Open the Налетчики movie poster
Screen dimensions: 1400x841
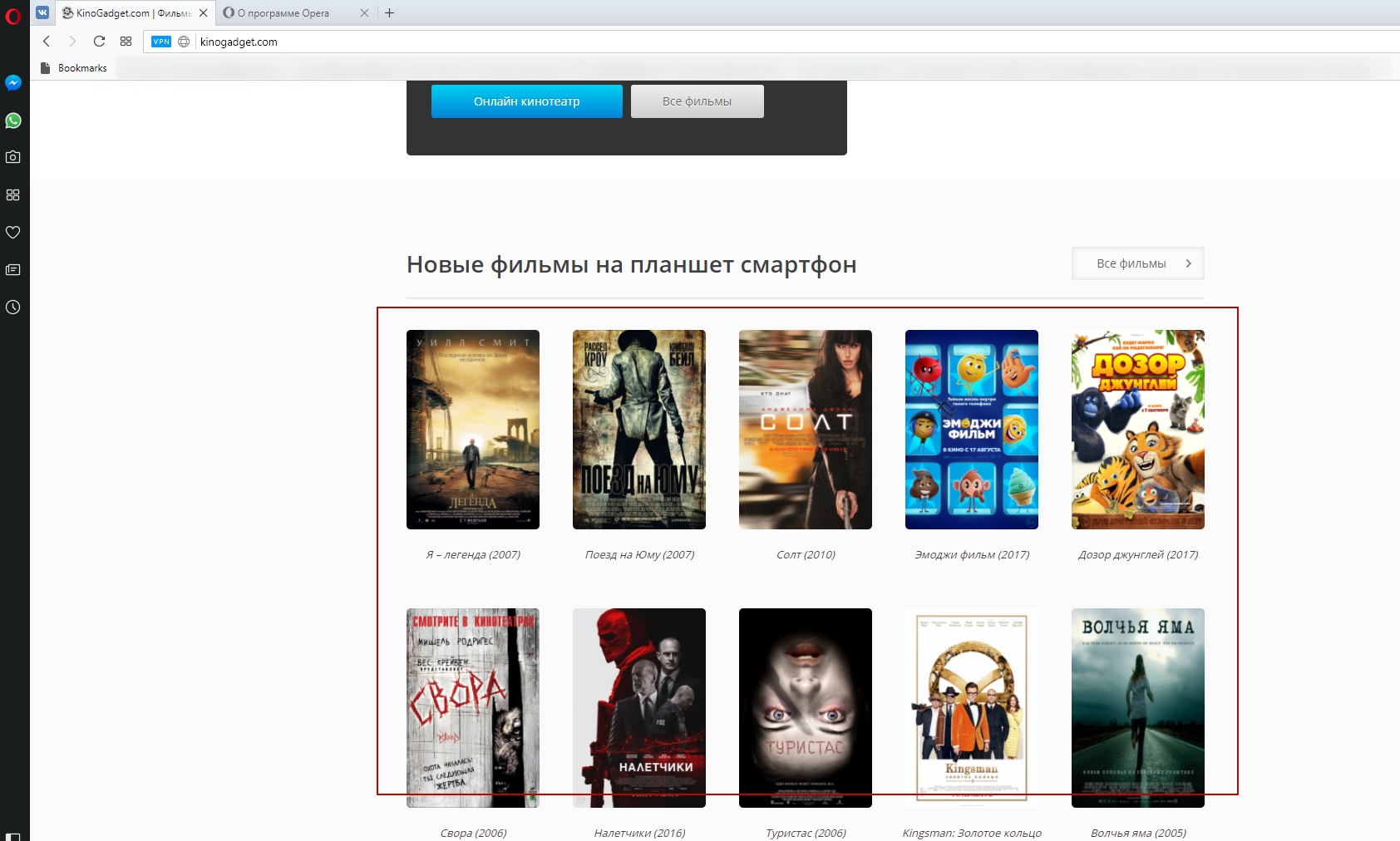(x=639, y=708)
